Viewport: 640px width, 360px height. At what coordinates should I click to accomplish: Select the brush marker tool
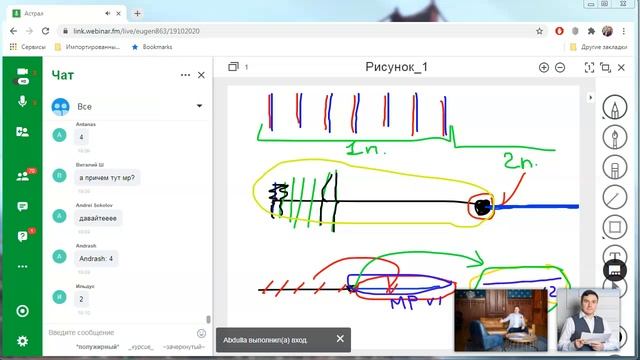(x=615, y=137)
